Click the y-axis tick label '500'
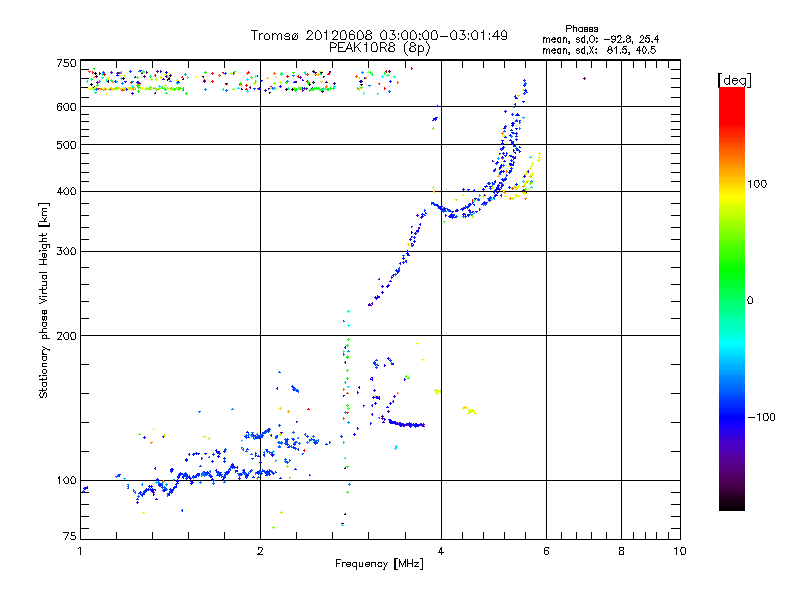Screen dimensions: 800x600 66,145
